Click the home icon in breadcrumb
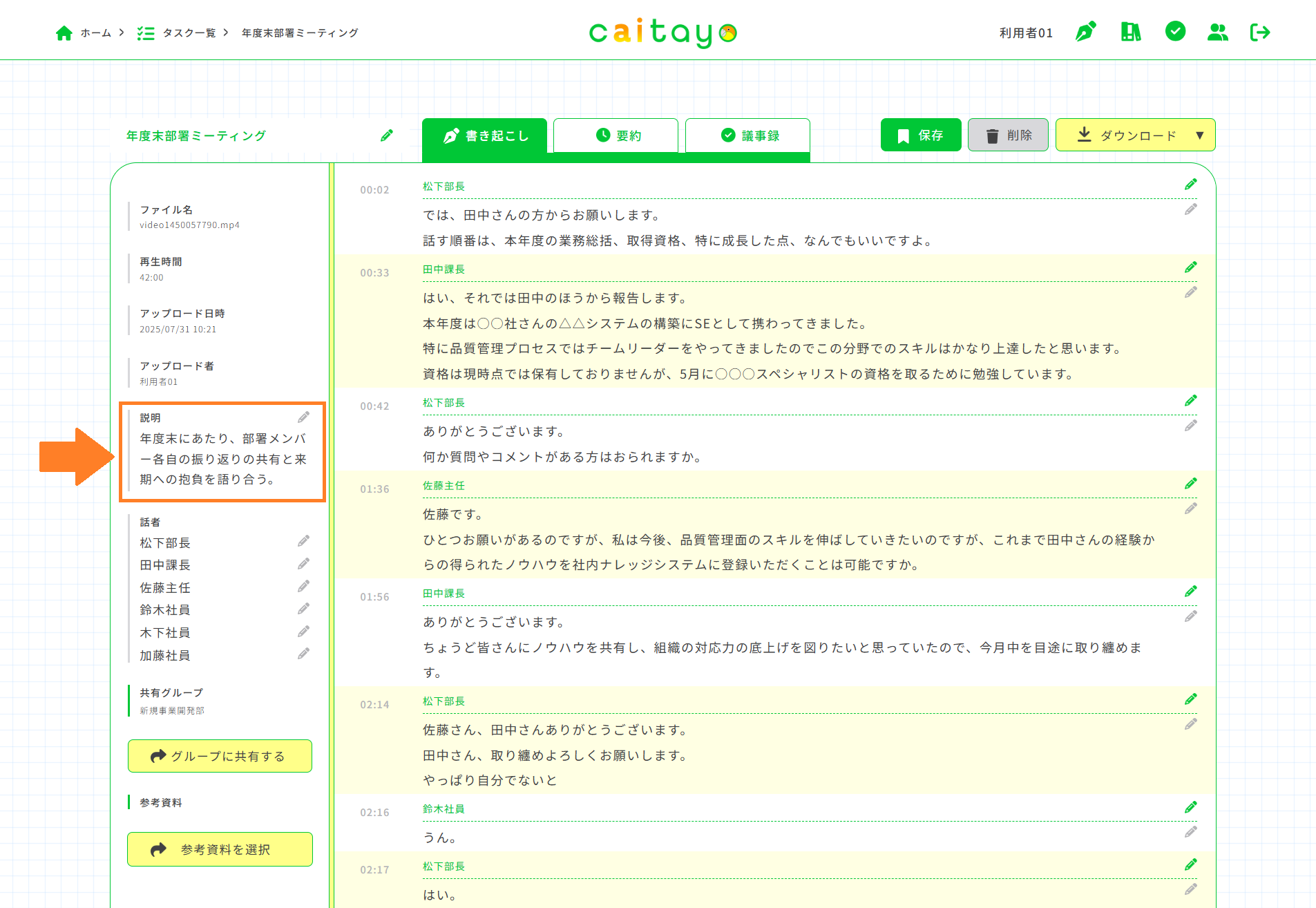Screen dimensions: 1316x908 (64, 33)
